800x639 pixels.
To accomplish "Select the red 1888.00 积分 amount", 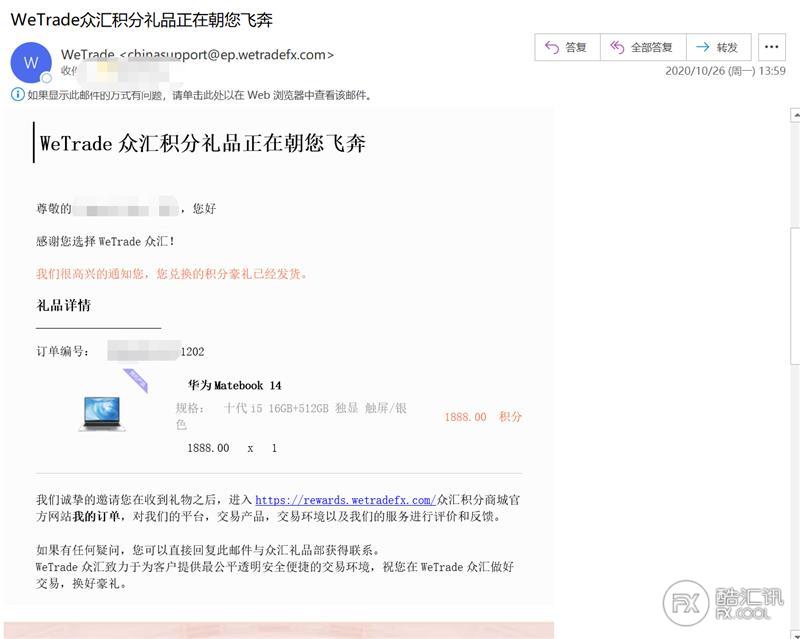I will (x=483, y=417).
